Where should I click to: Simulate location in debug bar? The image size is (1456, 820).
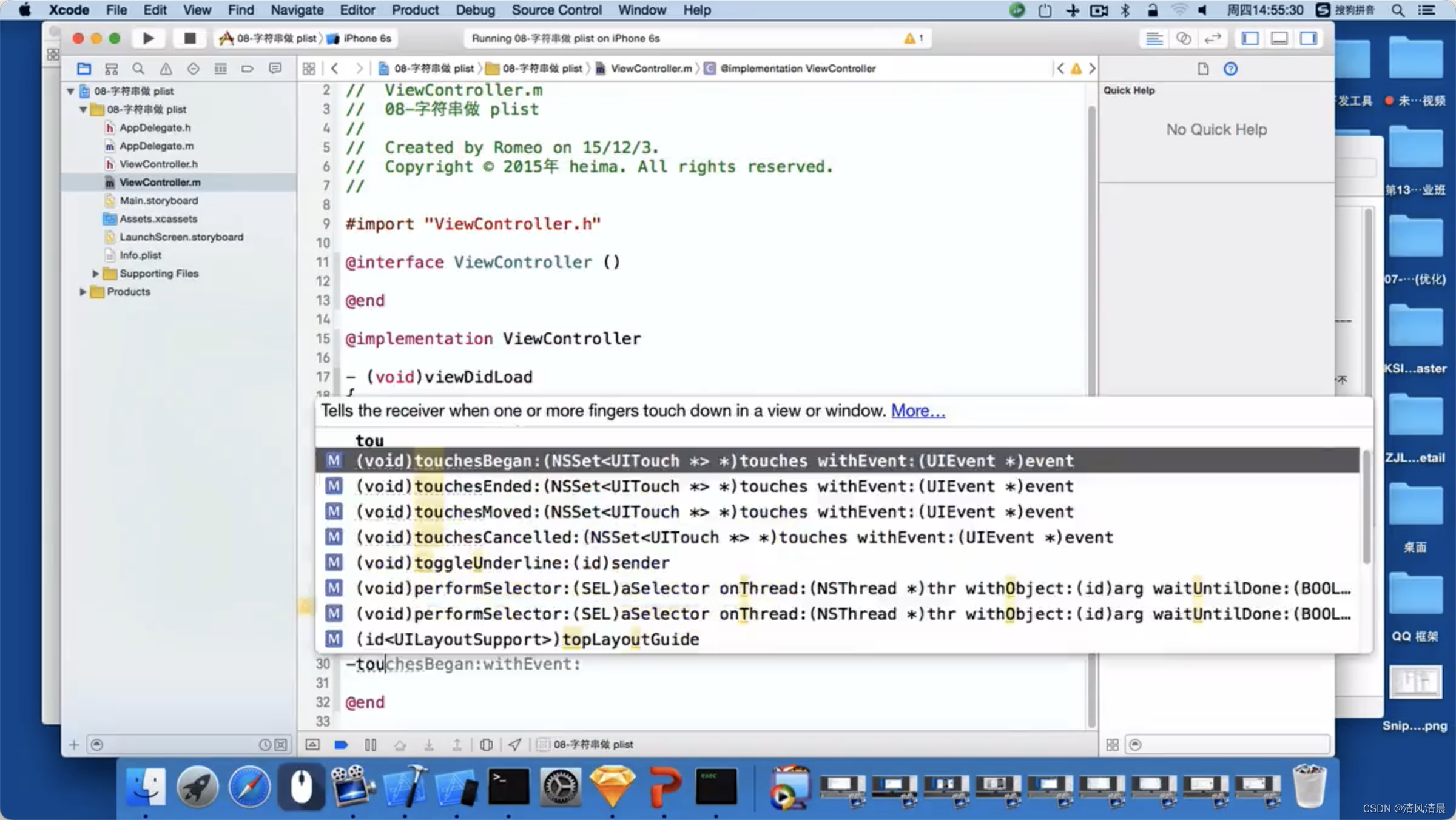tap(514, 744)
